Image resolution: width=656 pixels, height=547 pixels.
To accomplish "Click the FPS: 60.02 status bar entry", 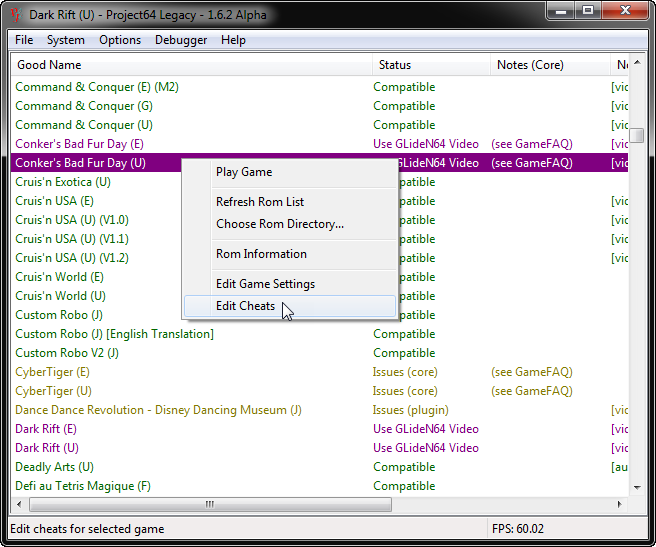I will [518, 529].
